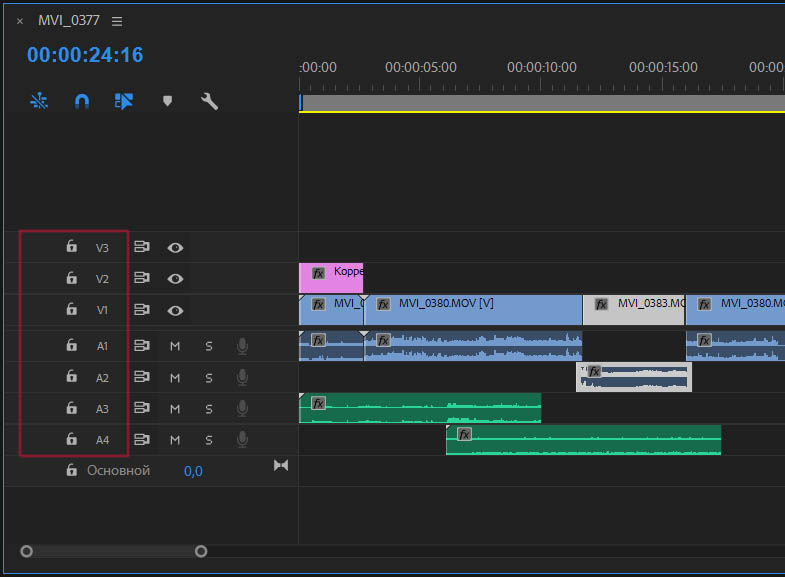Enable voice-over record microphone on A3
The height and width of the screenshot is (577, 785).
(x=242, y=408)
